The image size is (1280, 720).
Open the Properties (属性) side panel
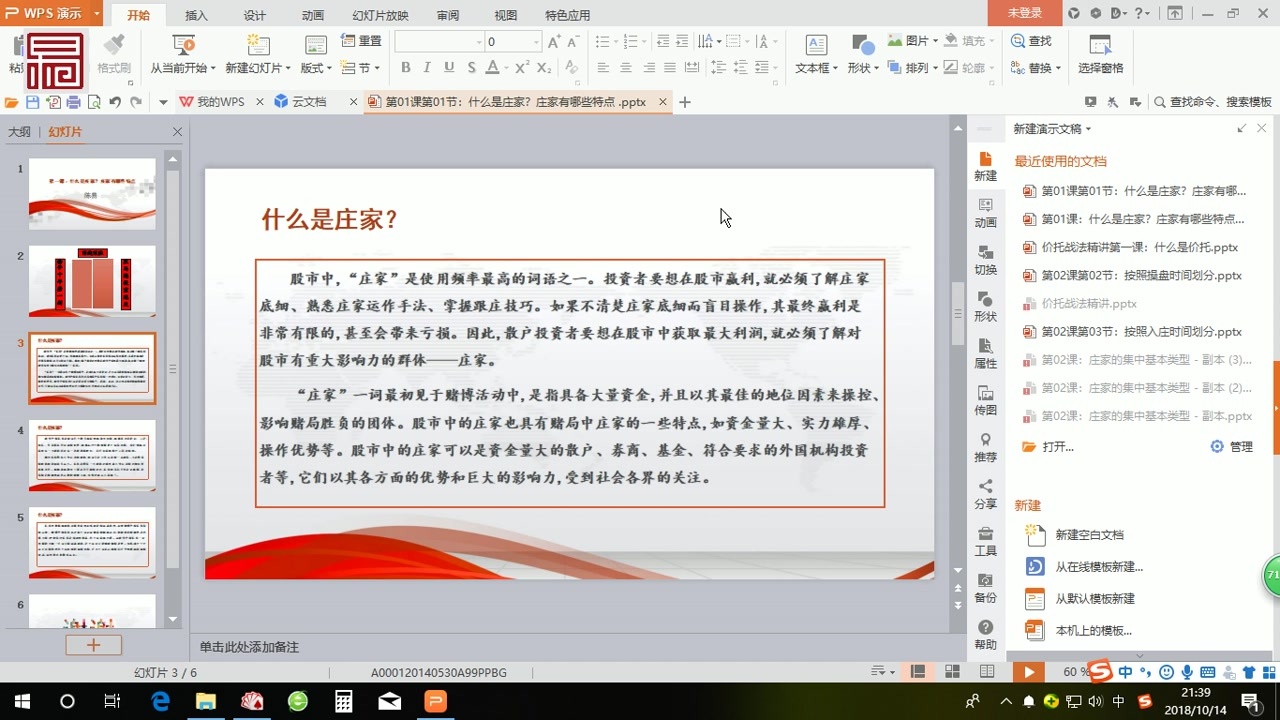985,352
